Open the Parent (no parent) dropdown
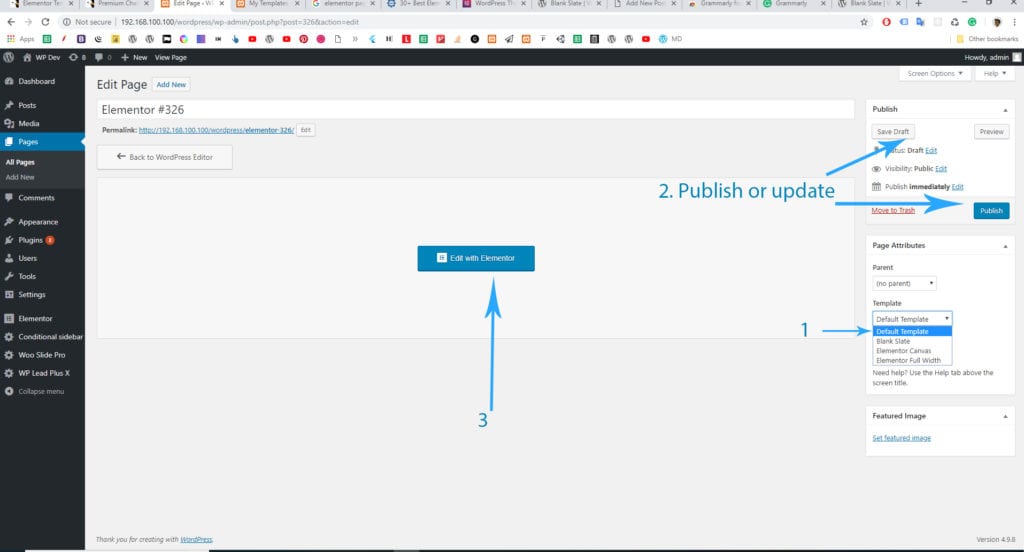Viewport: 1024px width, 552px height. (x=904, y=284)
